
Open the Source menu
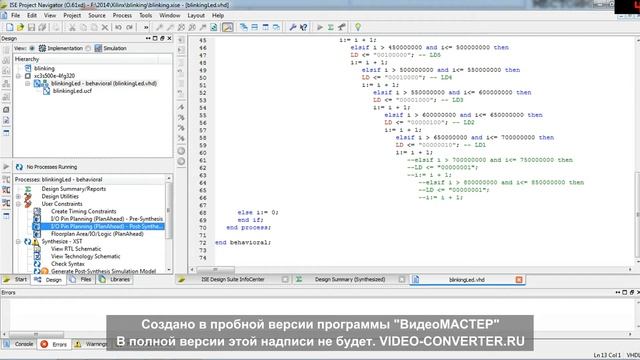pos(97,16)
